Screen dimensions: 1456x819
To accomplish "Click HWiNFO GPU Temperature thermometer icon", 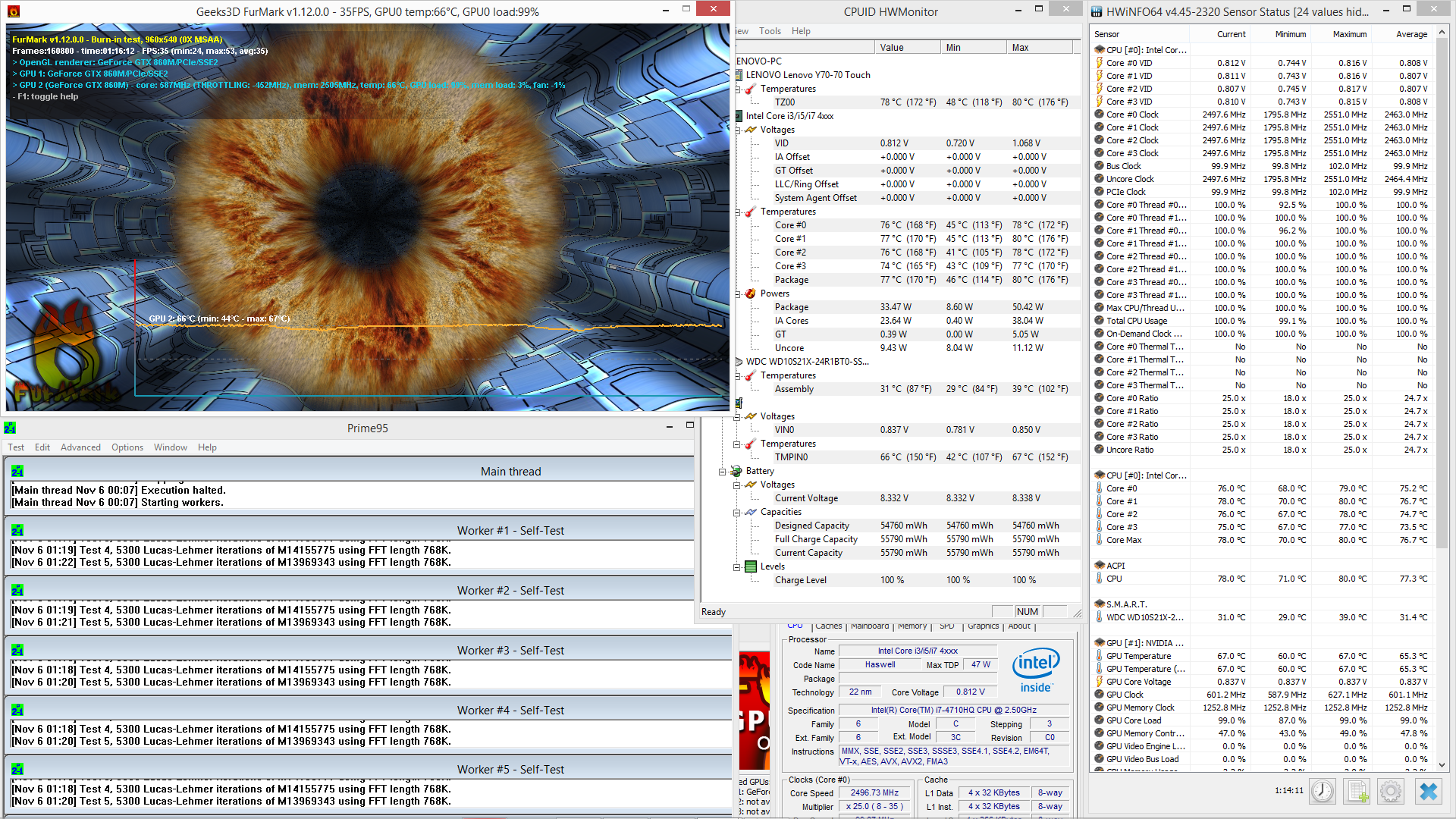I will pos(1099,656).
